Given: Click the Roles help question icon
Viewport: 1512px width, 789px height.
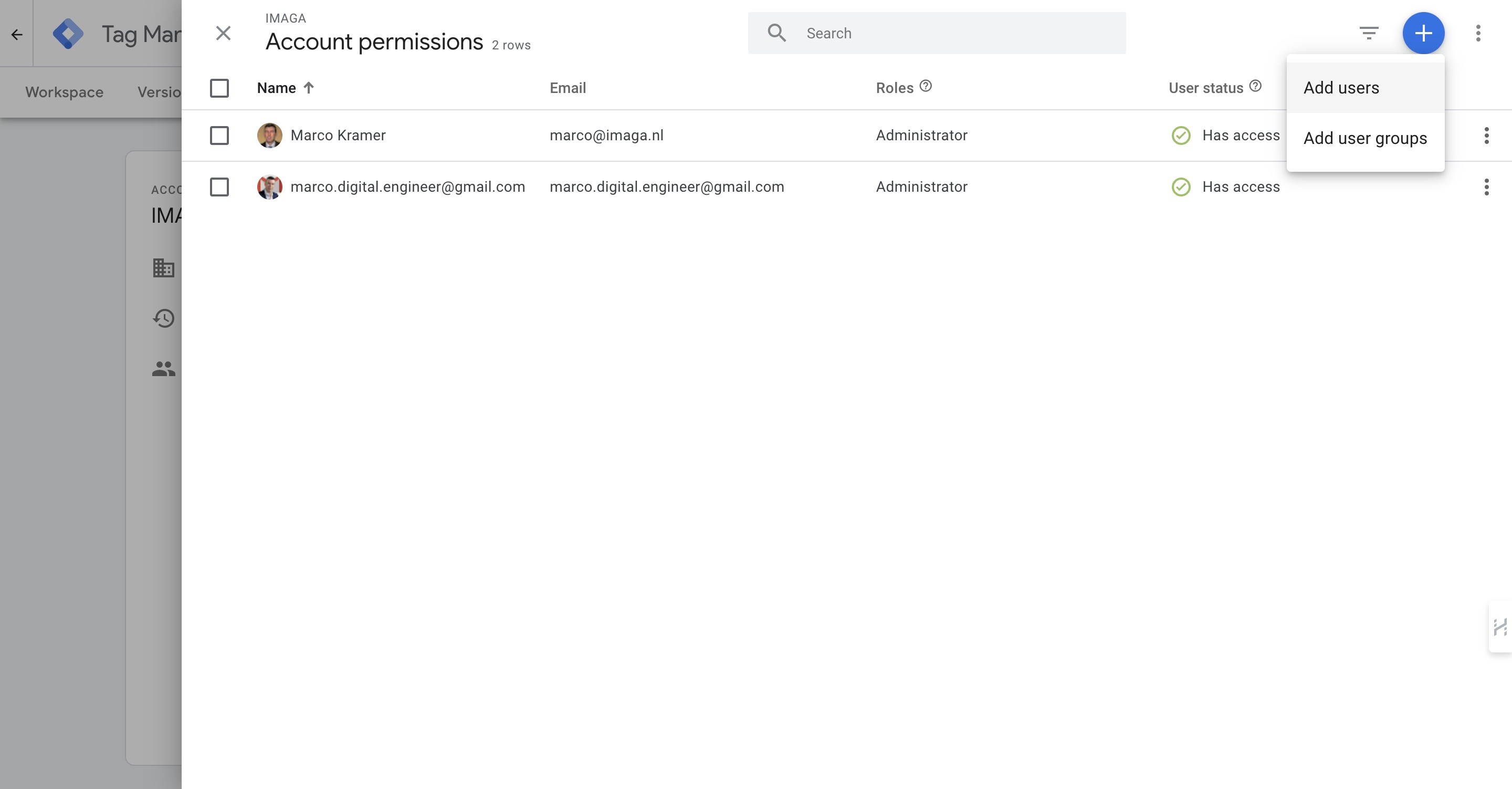Looking at the screenshot, I should click(926, 86).
